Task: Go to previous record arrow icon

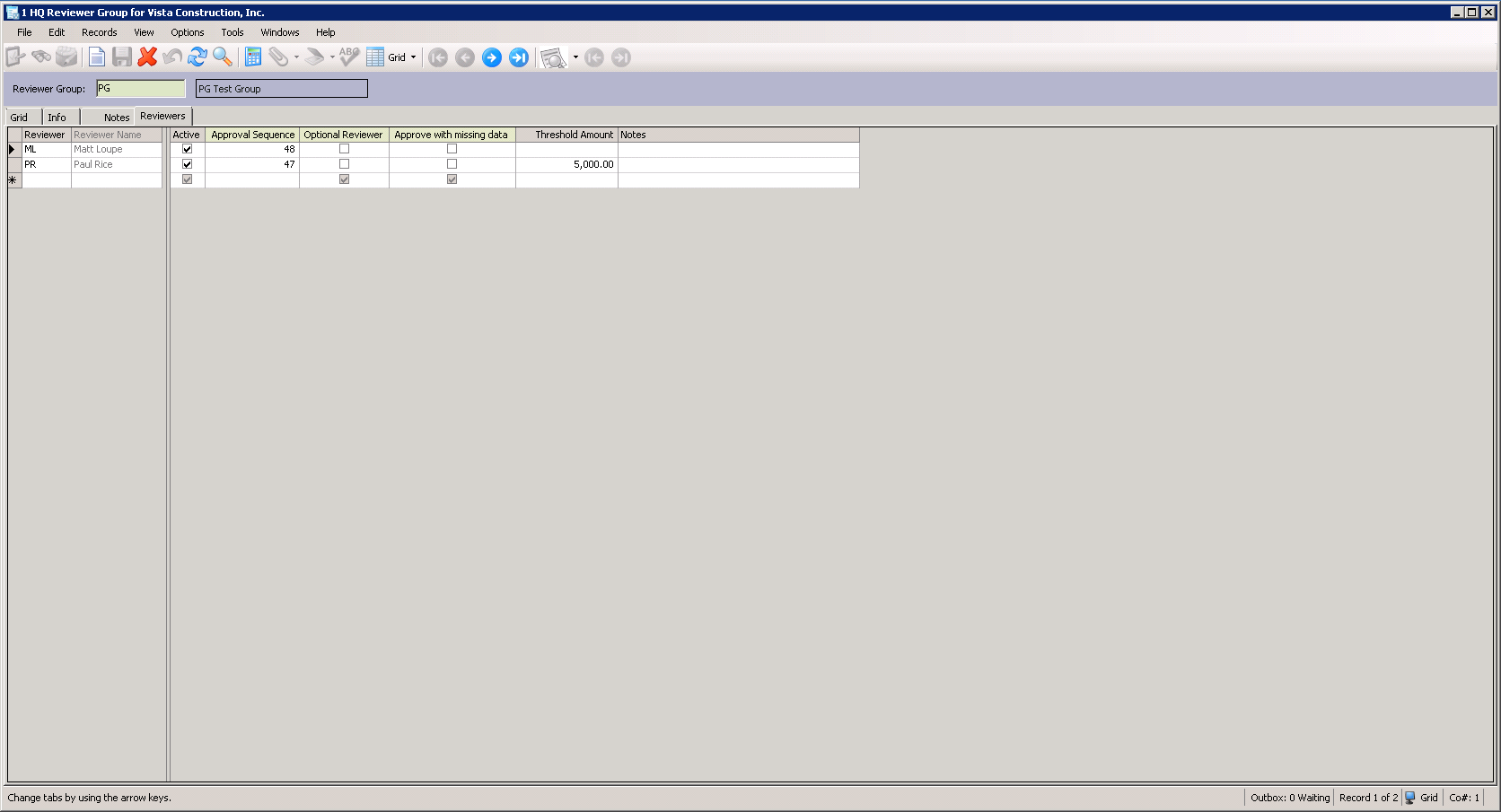Action: (x=465, y=57)
